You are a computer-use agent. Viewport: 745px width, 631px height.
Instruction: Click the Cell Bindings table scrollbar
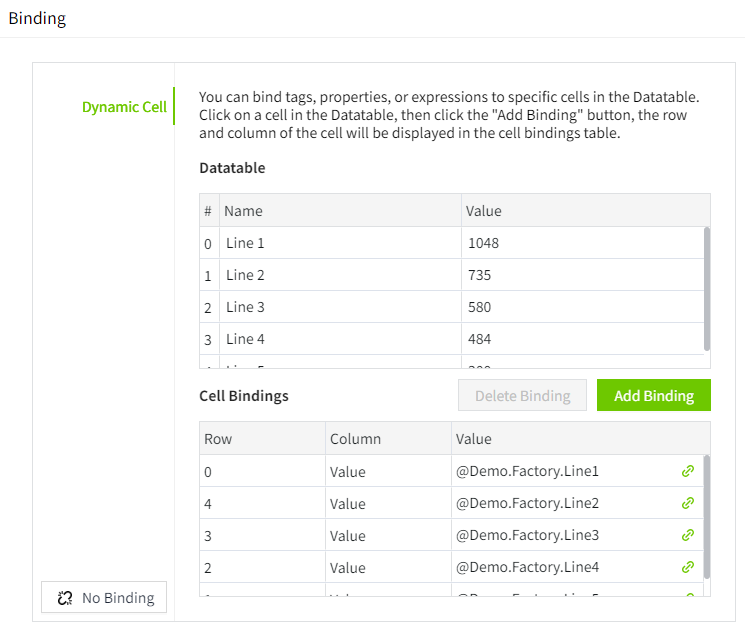coord(707,516)
